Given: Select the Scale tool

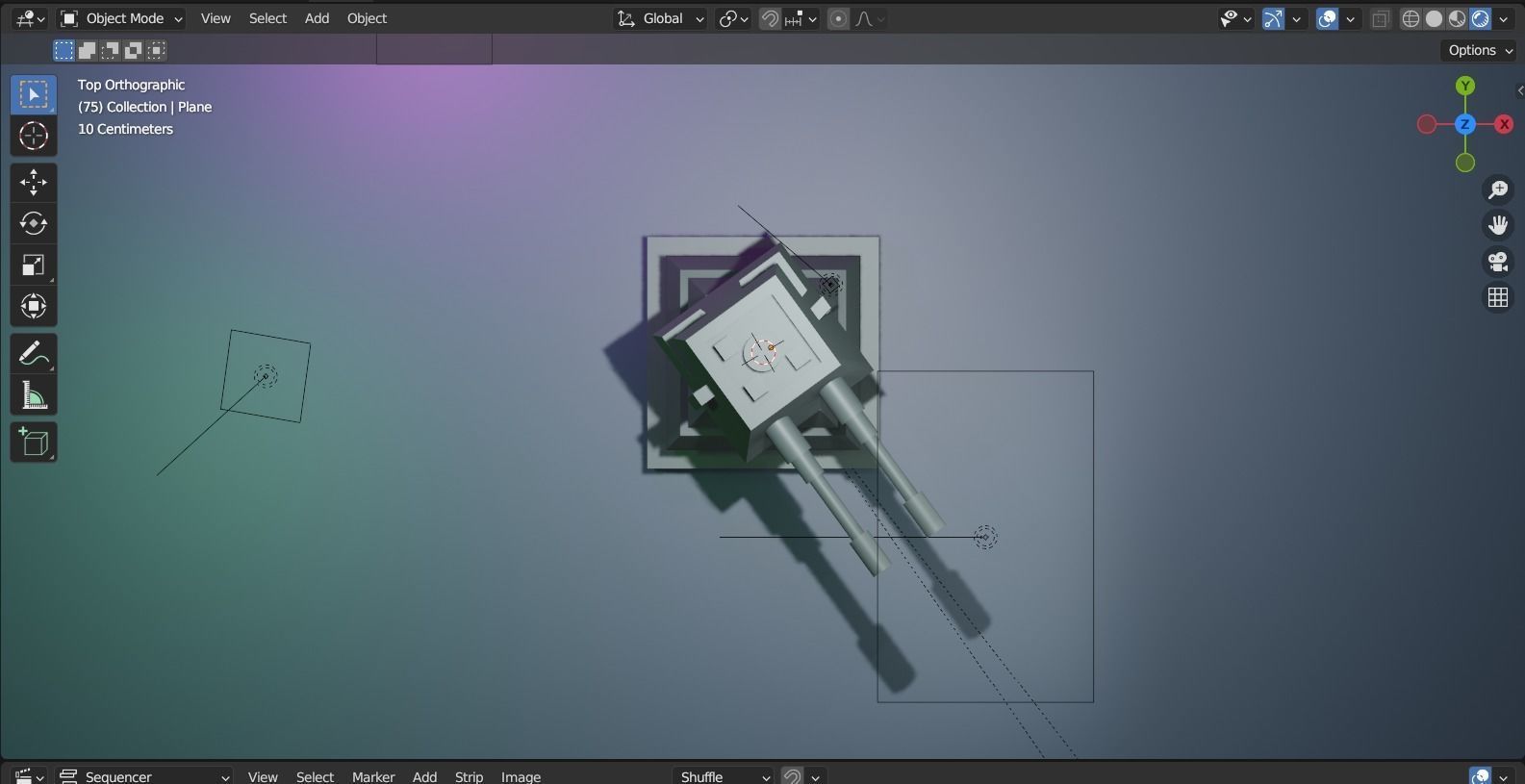Looking at the screenshot, I should tap(34, 265).
